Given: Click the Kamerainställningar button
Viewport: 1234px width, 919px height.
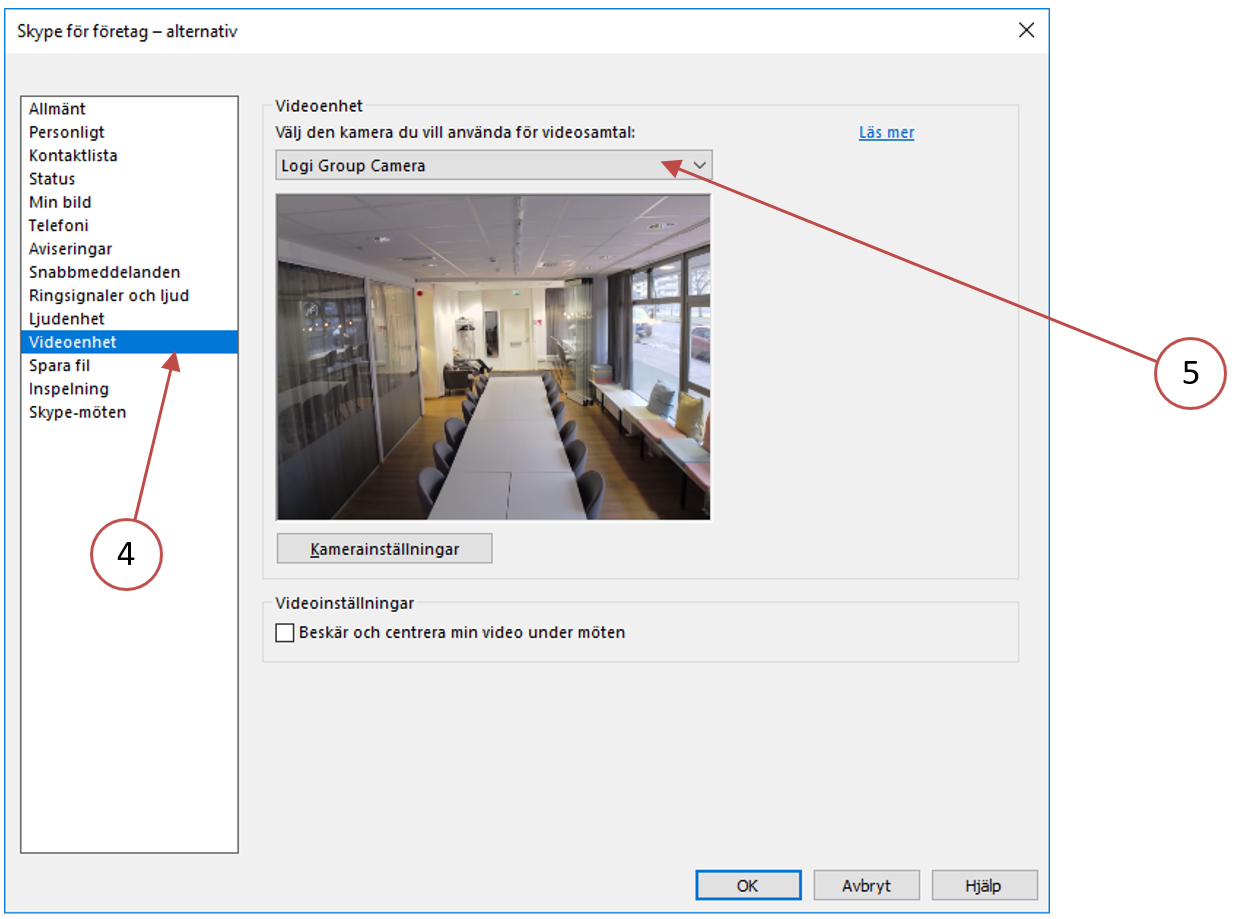Looking at the screenshot, I should point(384,549).
